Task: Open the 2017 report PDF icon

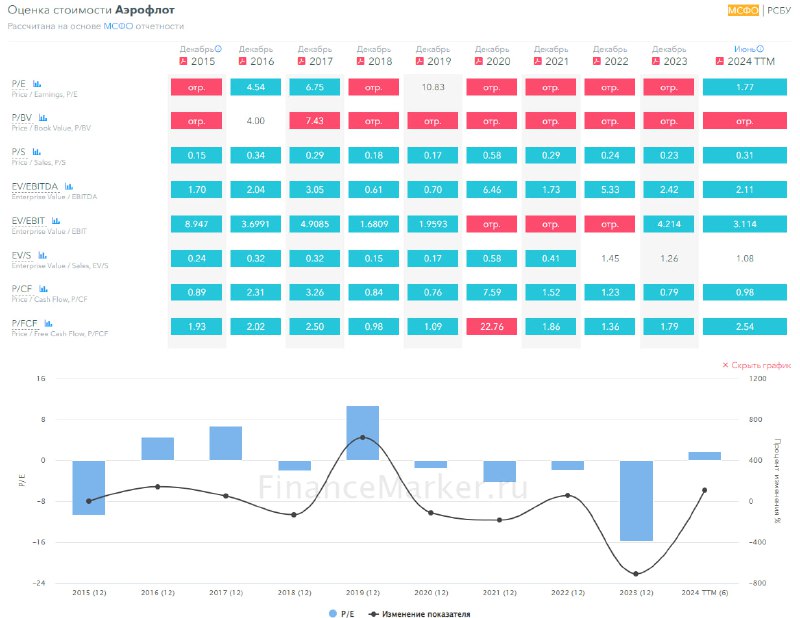Action: pos(302,61)
